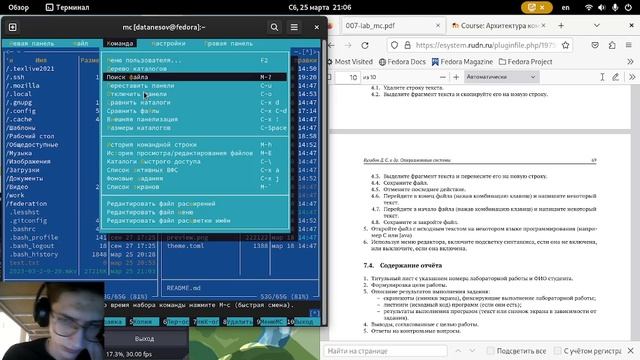Click the Найти на странице input

(x=386, y=351)
